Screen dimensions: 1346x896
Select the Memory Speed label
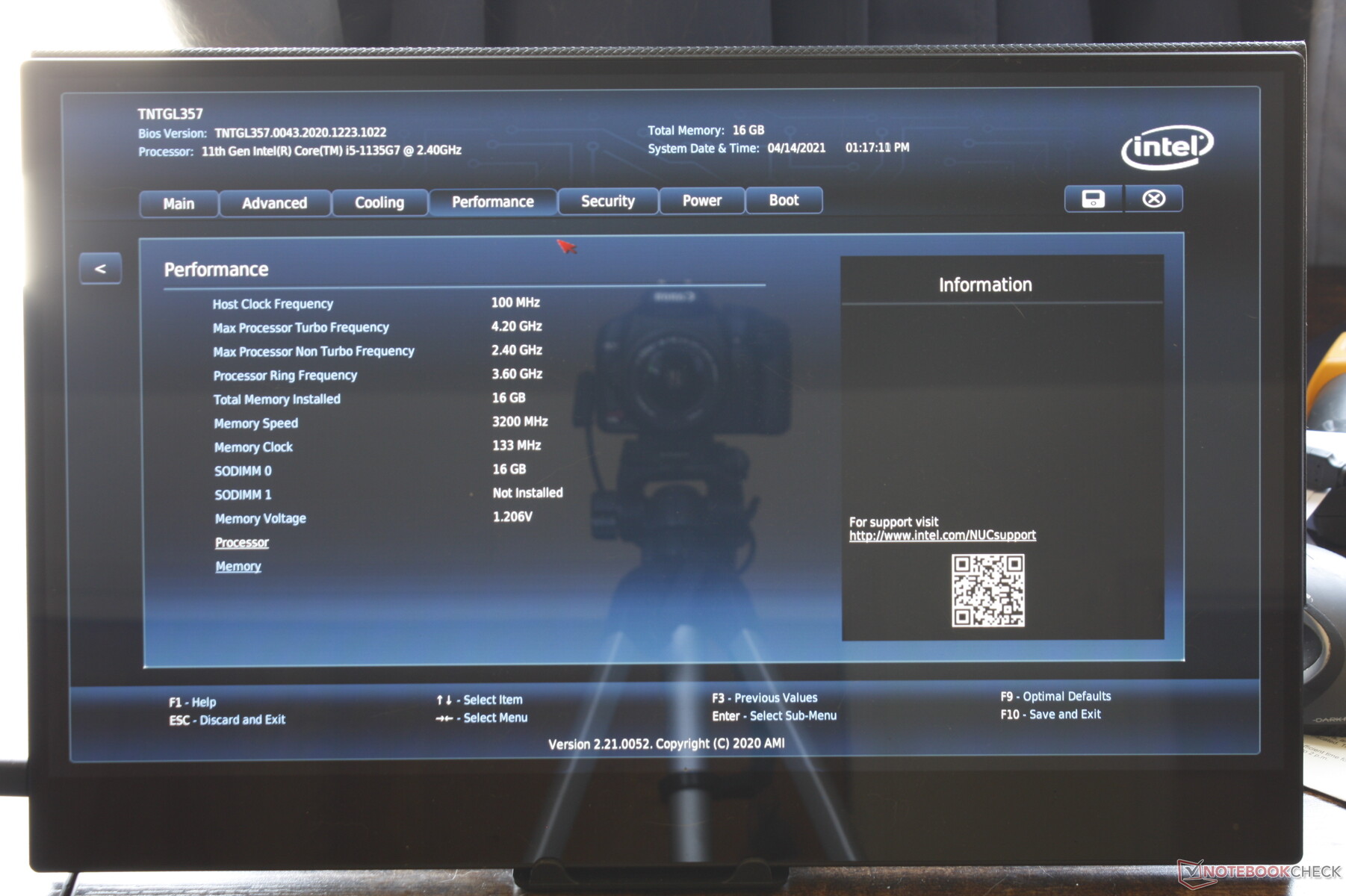click(256, 423)
